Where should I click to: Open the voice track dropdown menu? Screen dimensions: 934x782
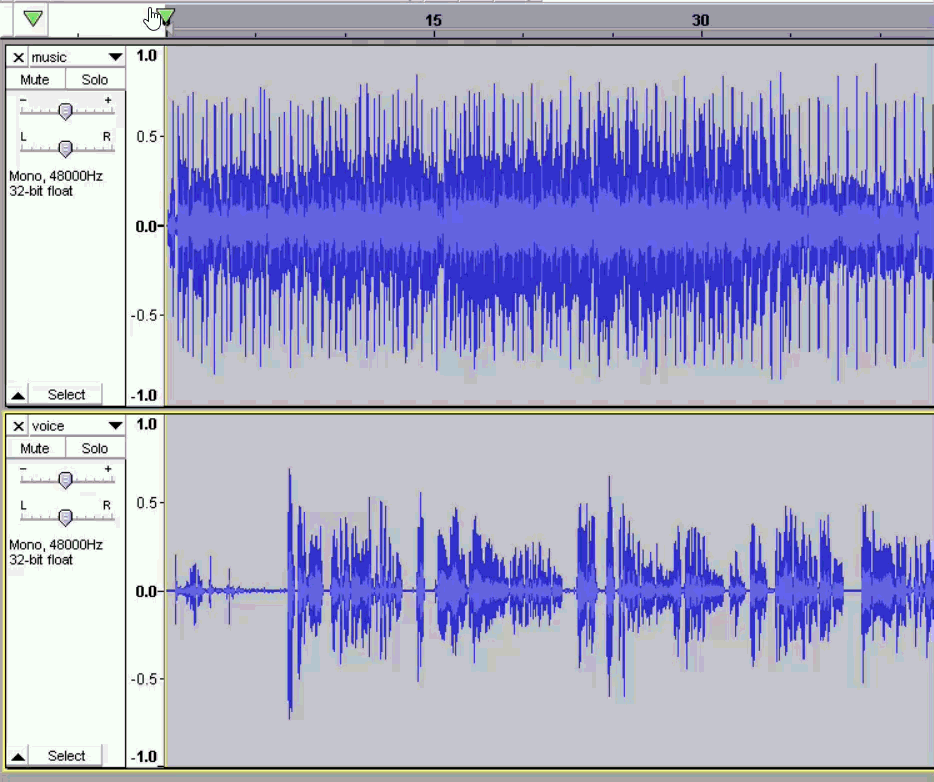pyautogui.click(x=115, y=426)
